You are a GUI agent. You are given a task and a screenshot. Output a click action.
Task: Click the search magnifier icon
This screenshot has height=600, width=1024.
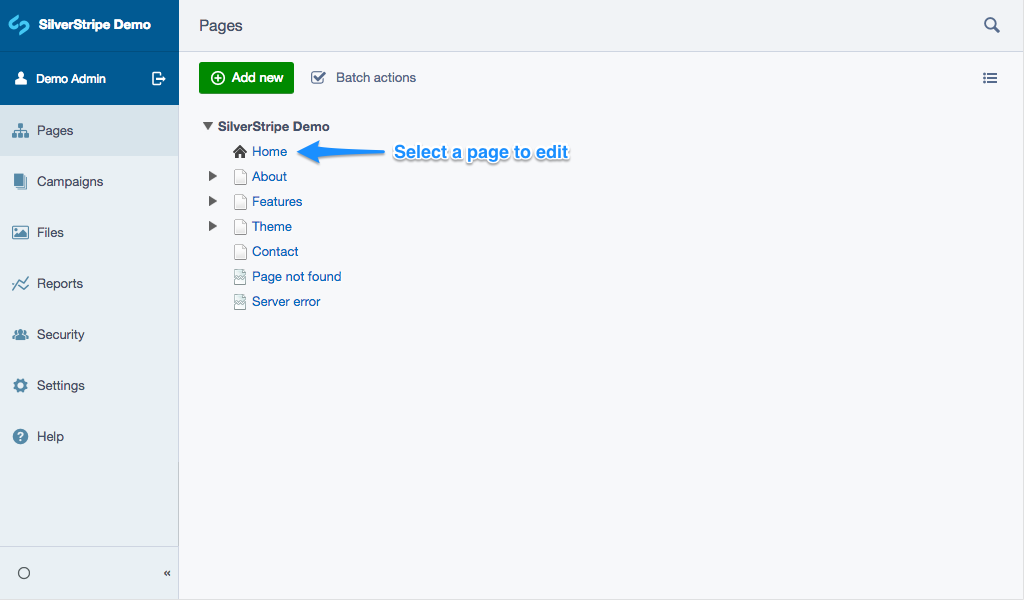991,24
